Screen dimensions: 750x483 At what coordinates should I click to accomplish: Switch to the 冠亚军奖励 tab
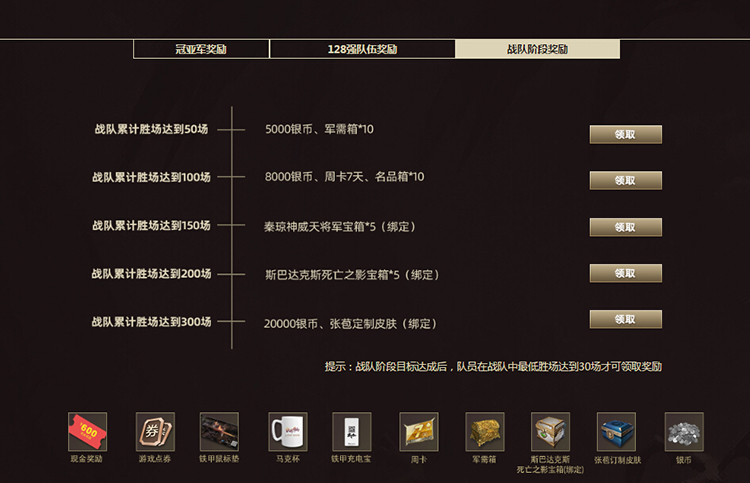tap(201, 49)
